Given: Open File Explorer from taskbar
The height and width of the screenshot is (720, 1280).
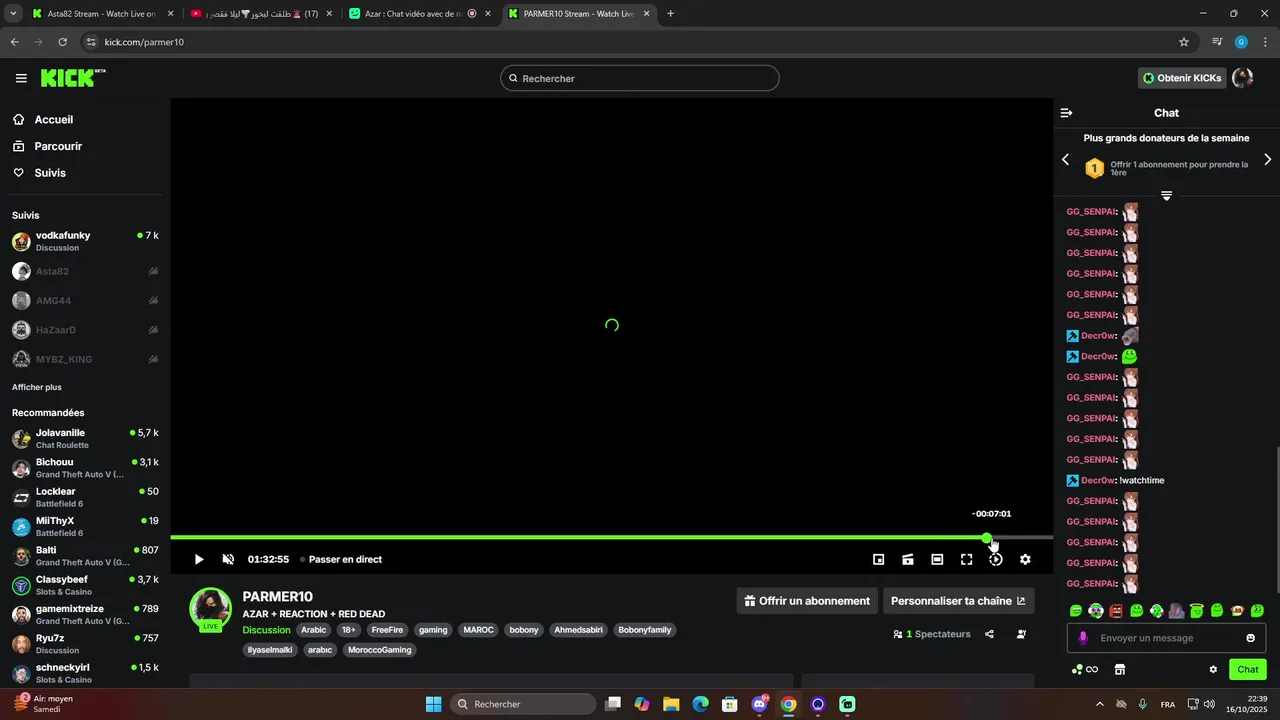Looking at the screenshot, I should 671,704.
